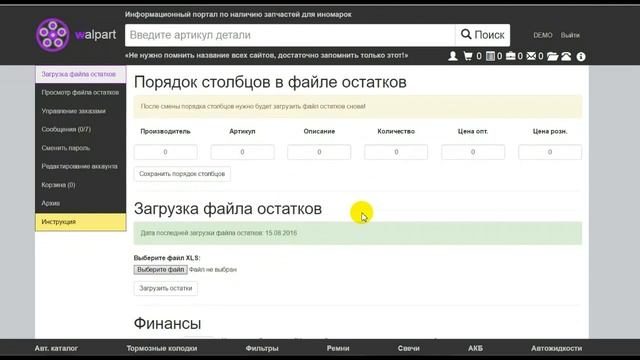Click the Цена розн. column order field
Screen dimensions: 640x360
[x=550, y=152]
